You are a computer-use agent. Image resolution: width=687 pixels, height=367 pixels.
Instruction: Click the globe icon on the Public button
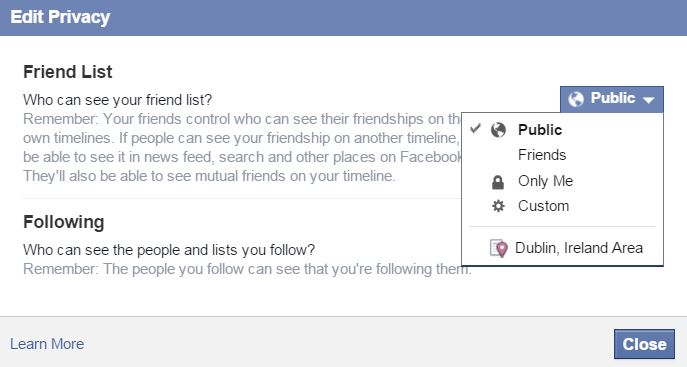click(x=576, y=99)
